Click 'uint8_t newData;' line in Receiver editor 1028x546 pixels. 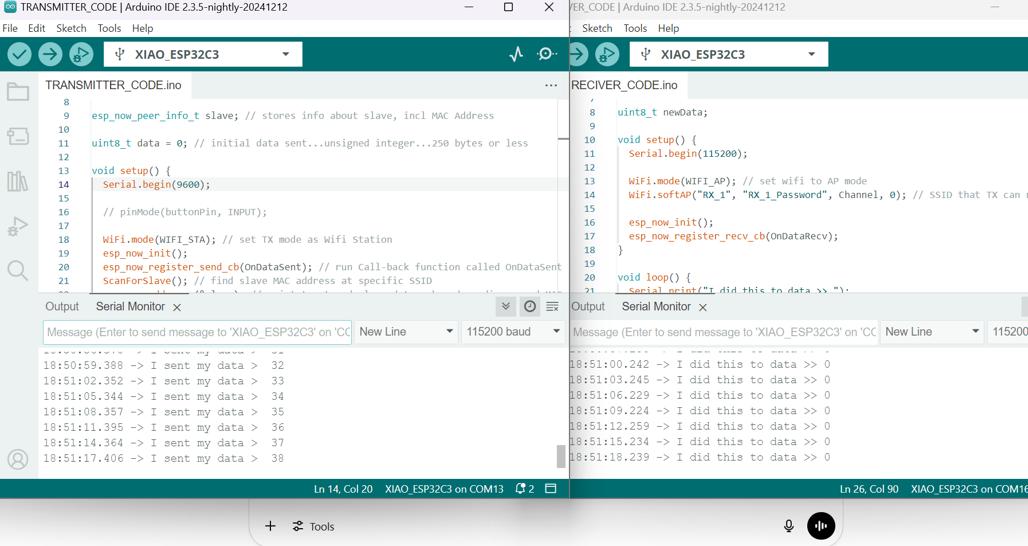(x=662, y=112)
